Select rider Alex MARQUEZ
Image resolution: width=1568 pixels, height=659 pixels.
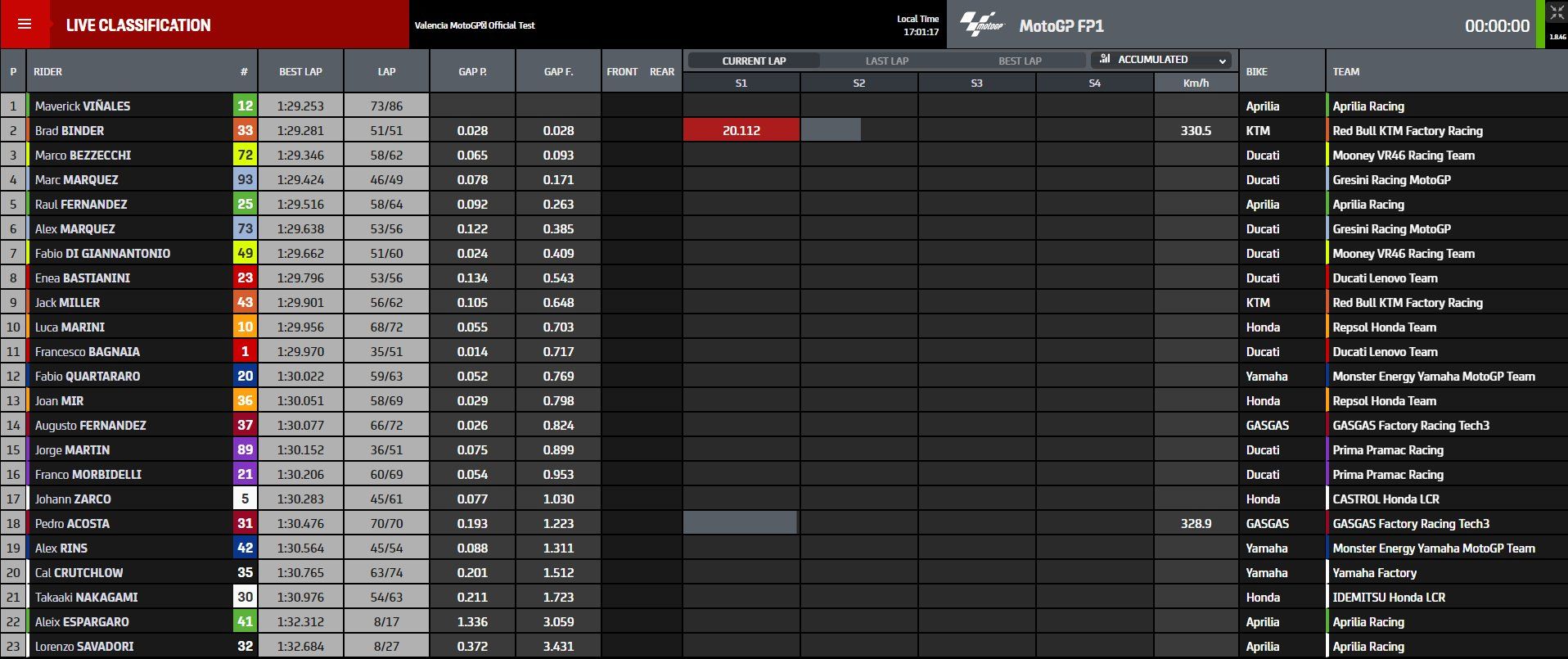coord(74,228)
